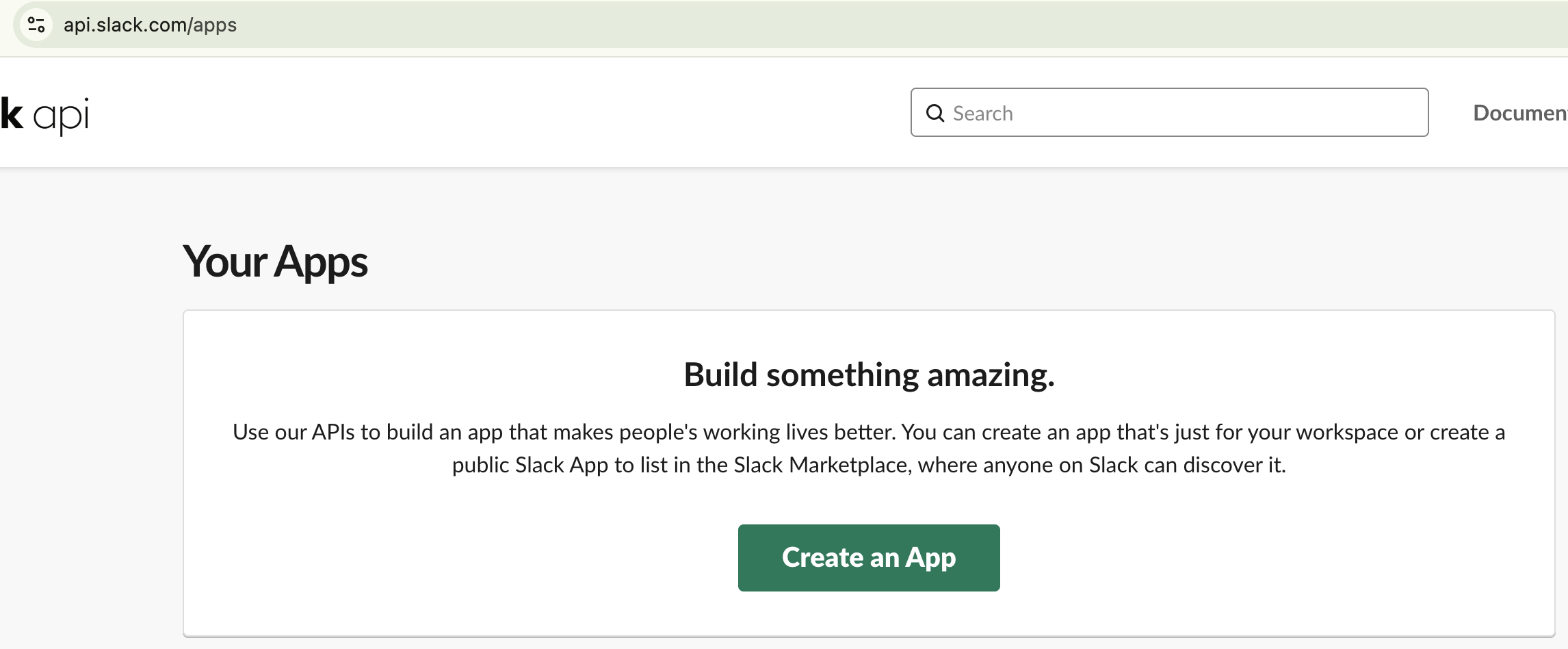Click the bold 'k' letter of Slack logo

tap(12, 113)
